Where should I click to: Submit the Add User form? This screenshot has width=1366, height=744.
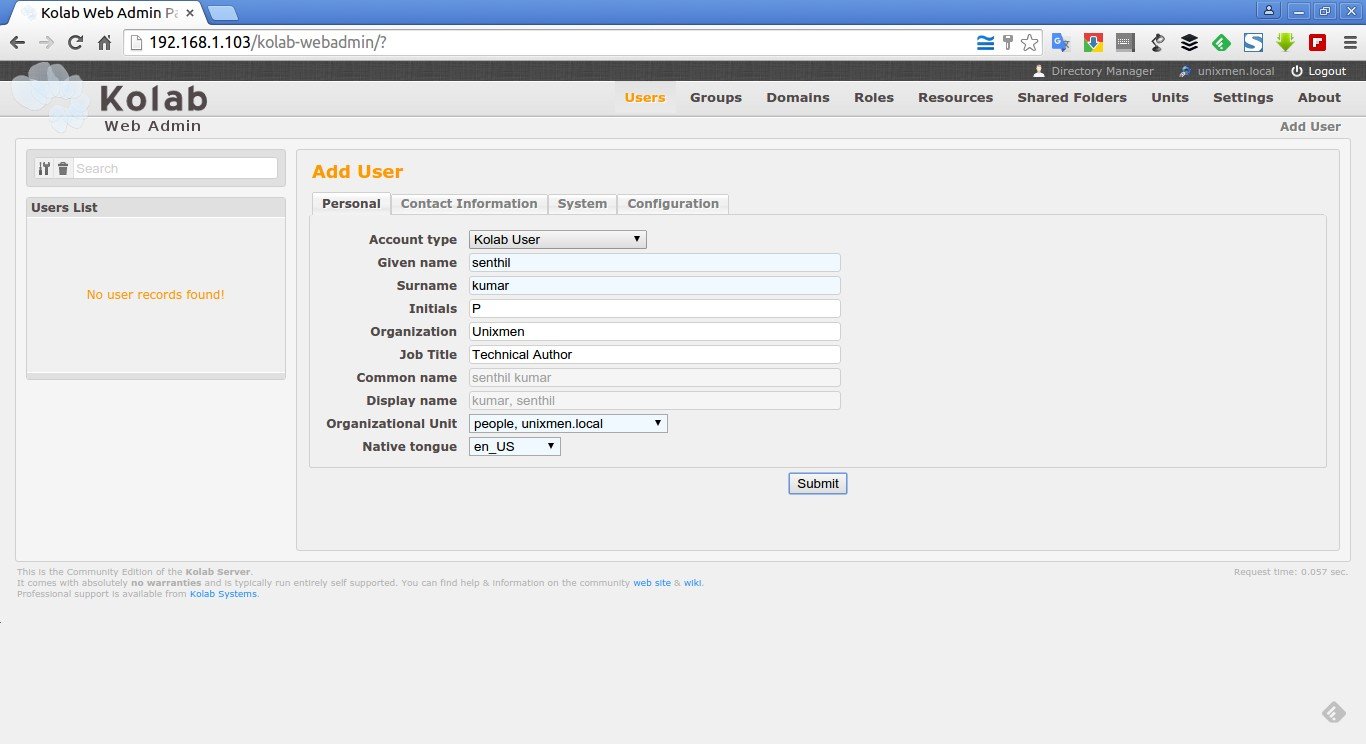point(818,484)
